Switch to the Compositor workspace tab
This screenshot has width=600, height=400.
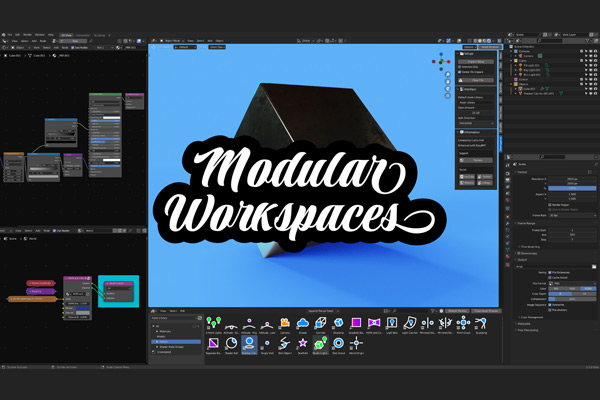pyautogui.click(x=82, y=35)
